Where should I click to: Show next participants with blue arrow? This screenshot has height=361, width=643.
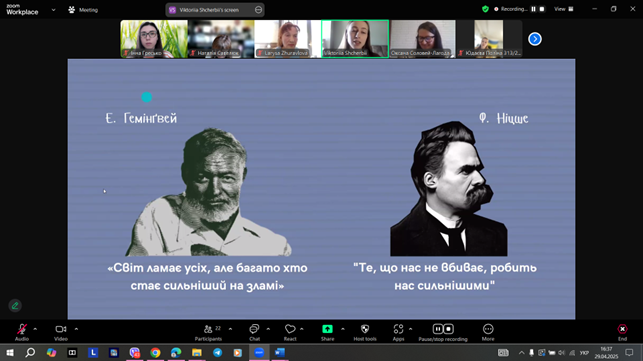pyautogui.click(x=535, y=39)
